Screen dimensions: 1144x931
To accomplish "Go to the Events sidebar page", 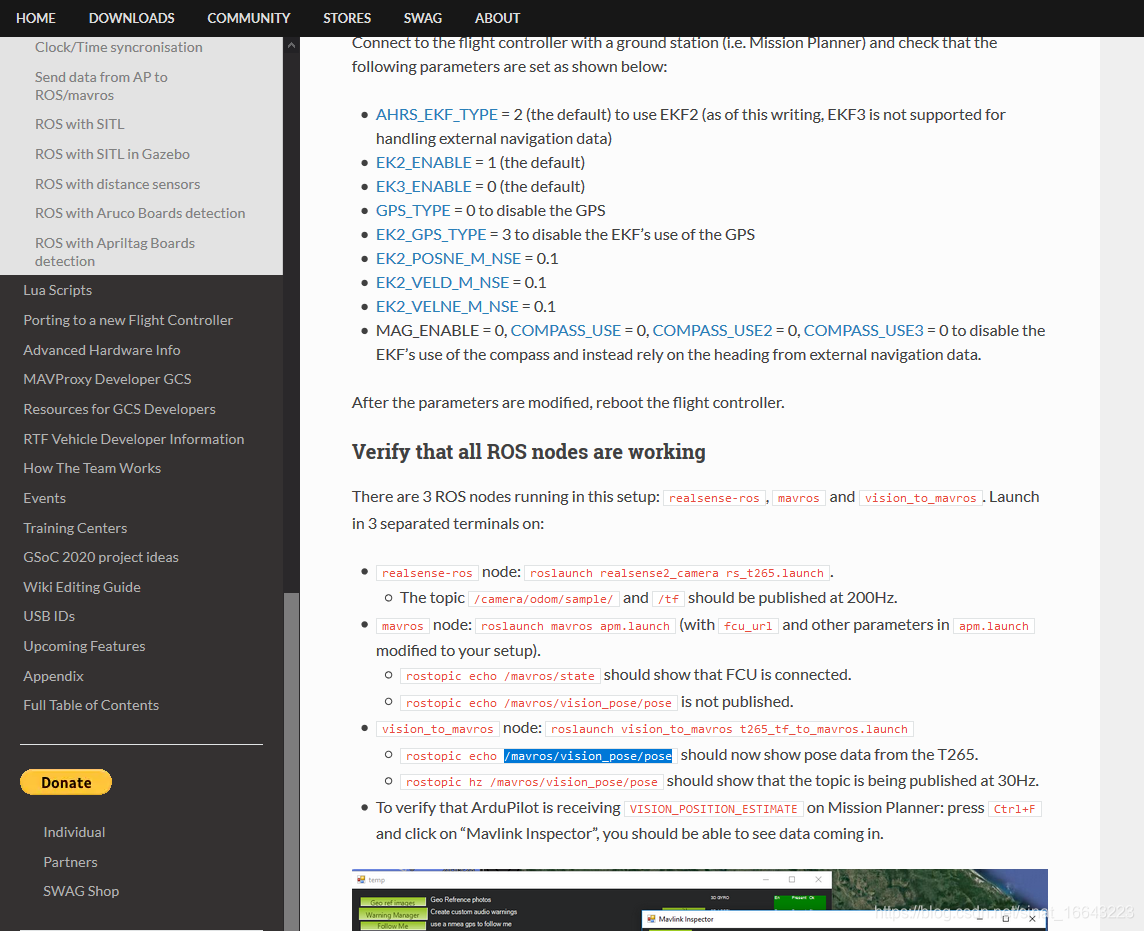I will (45, 498).
